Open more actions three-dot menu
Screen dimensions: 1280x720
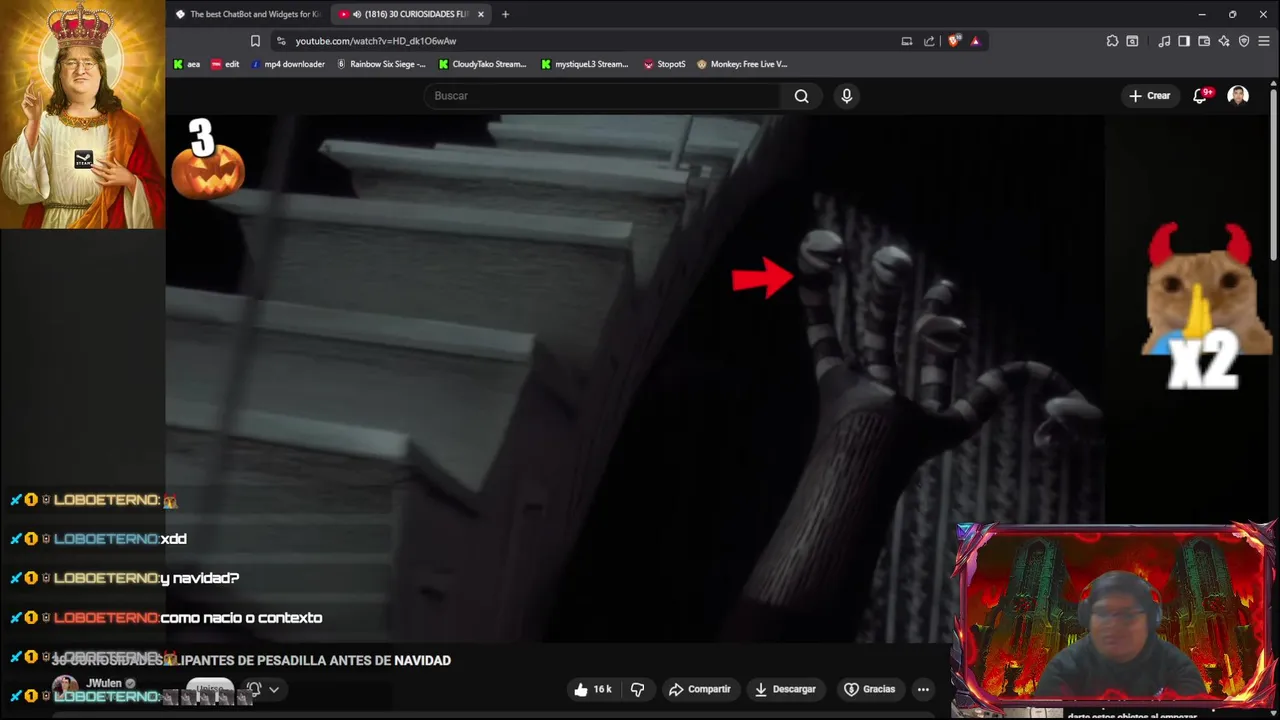[x=923, y=689]
